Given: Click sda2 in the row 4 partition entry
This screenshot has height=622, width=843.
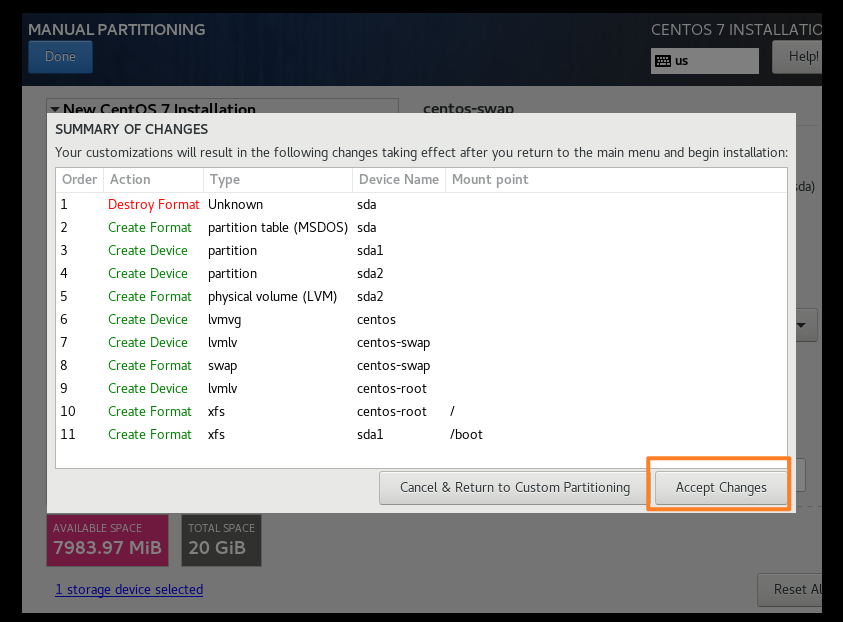Looking at the screenshot, I should point(370,274).
